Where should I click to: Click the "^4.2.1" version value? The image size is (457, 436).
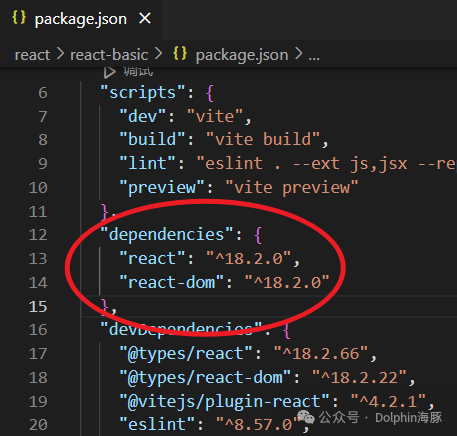click(388, 401)
